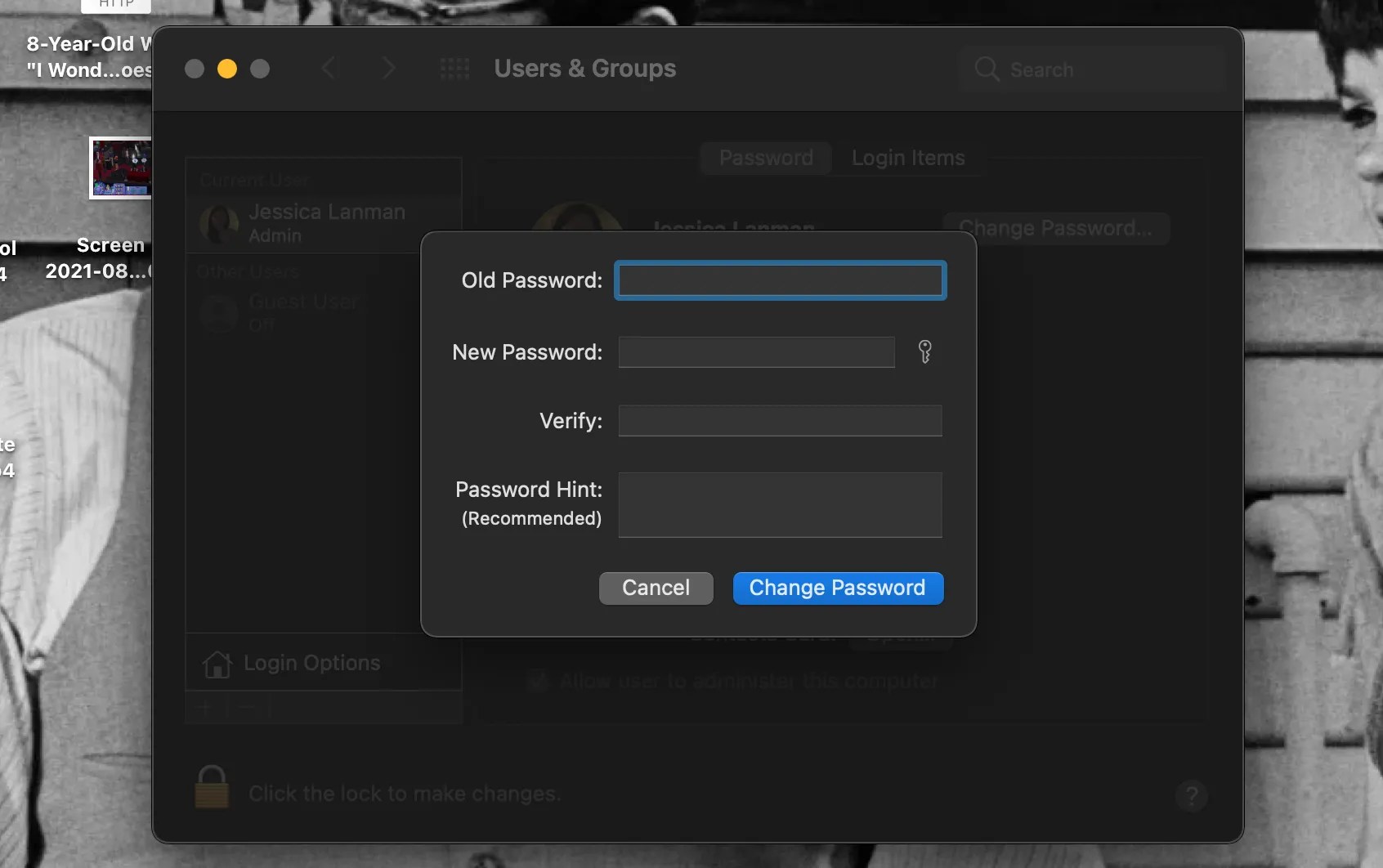Screen dimensions: 1383x868
Task: Enable Allow user to administer this computer
Action: [536, 681]
